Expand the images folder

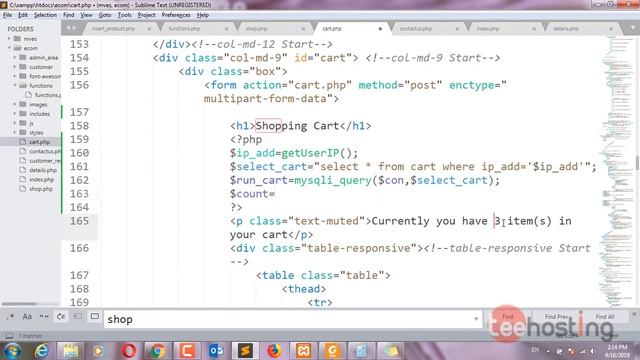(x=15, y=104)
